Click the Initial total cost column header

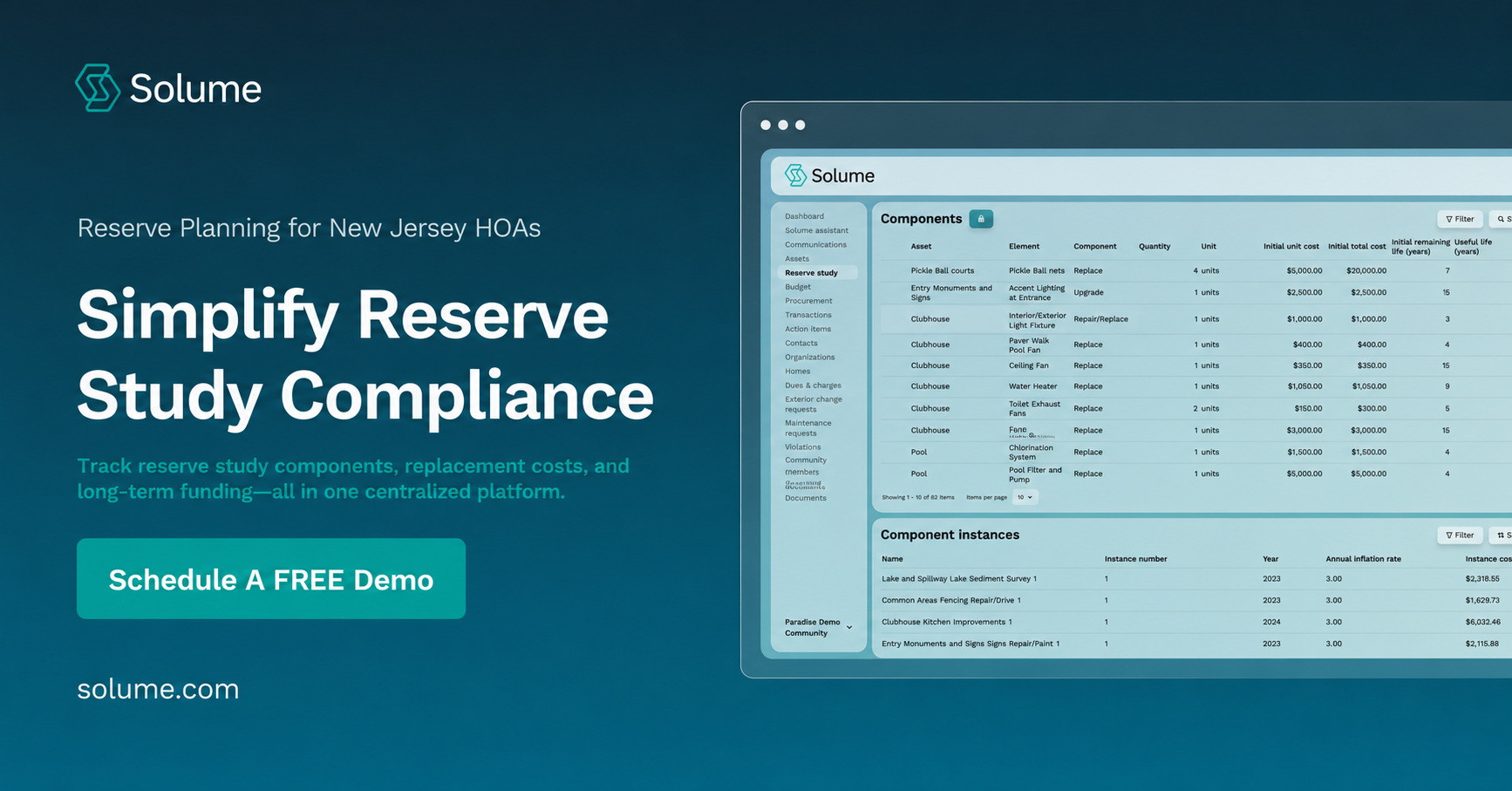click(1357, 247)
